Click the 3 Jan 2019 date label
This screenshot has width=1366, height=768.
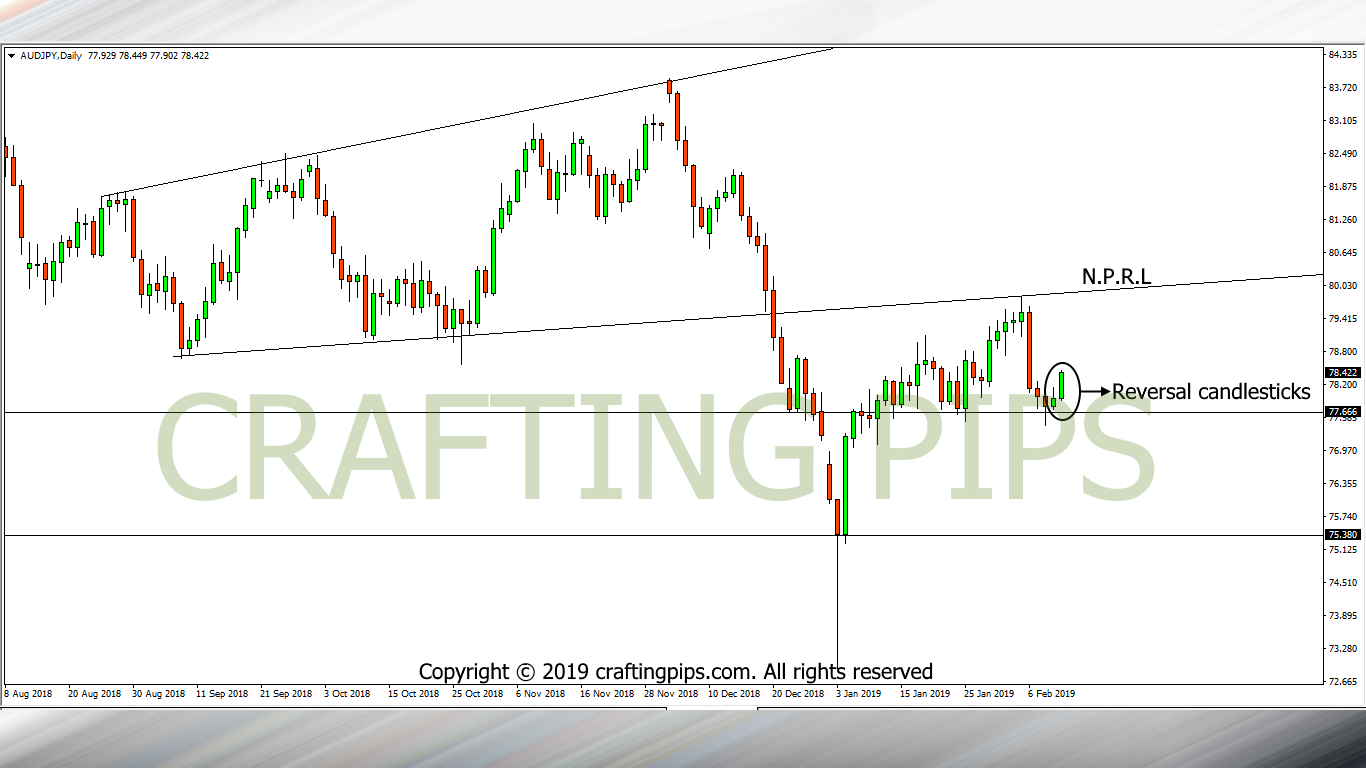859,693
